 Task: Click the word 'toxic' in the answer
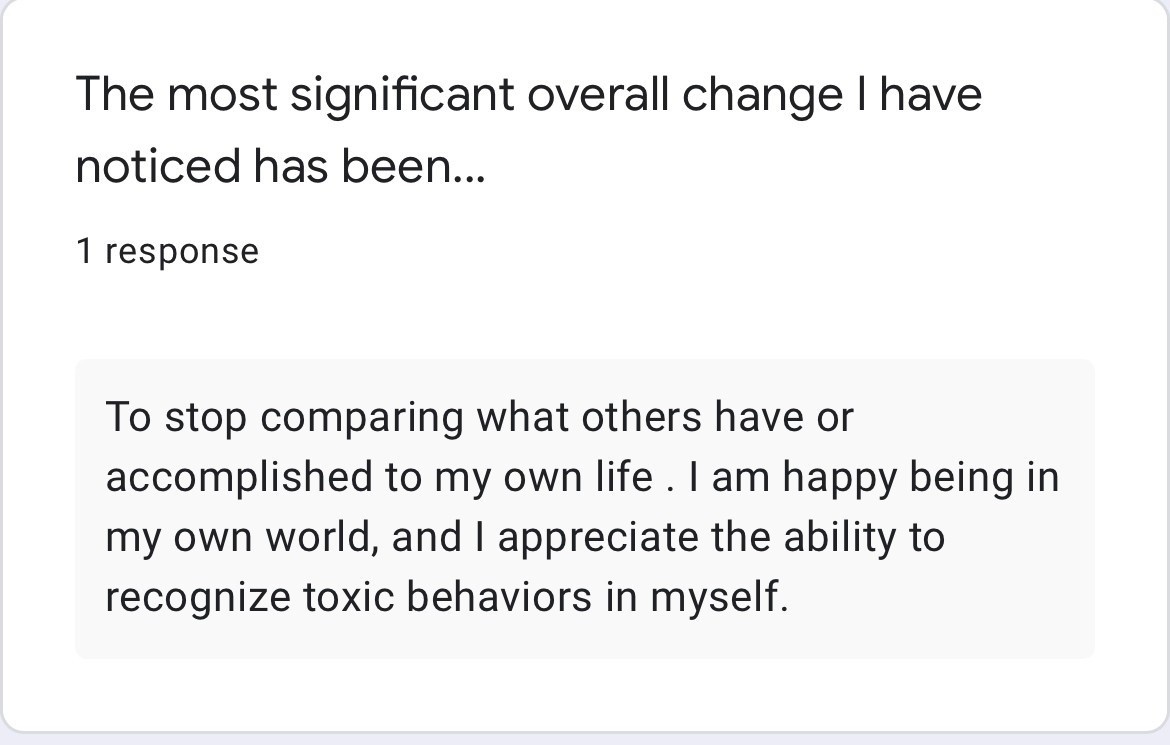click(348, 597)
